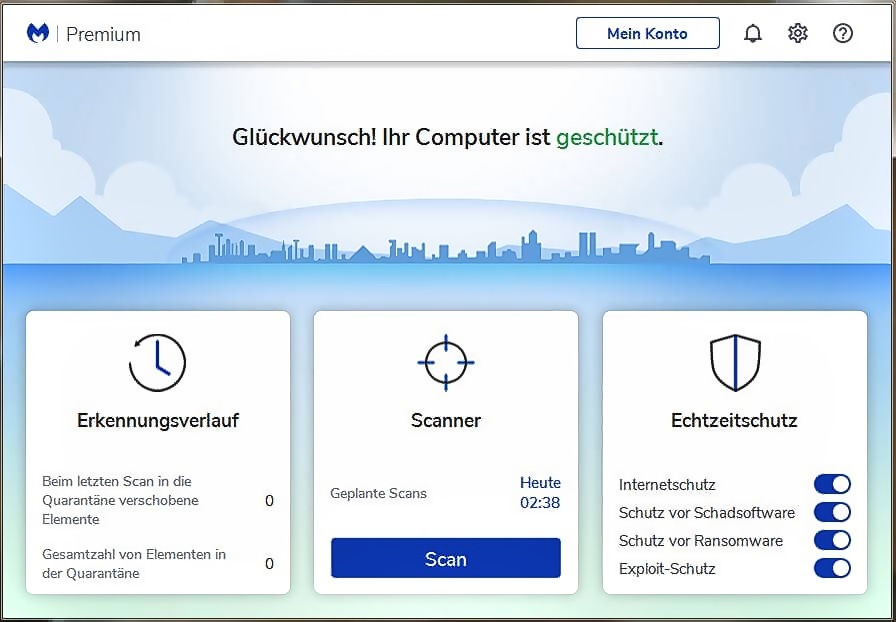Open settings via the gear icon
The width and height of the screenshot is (896, 622).
798,33
